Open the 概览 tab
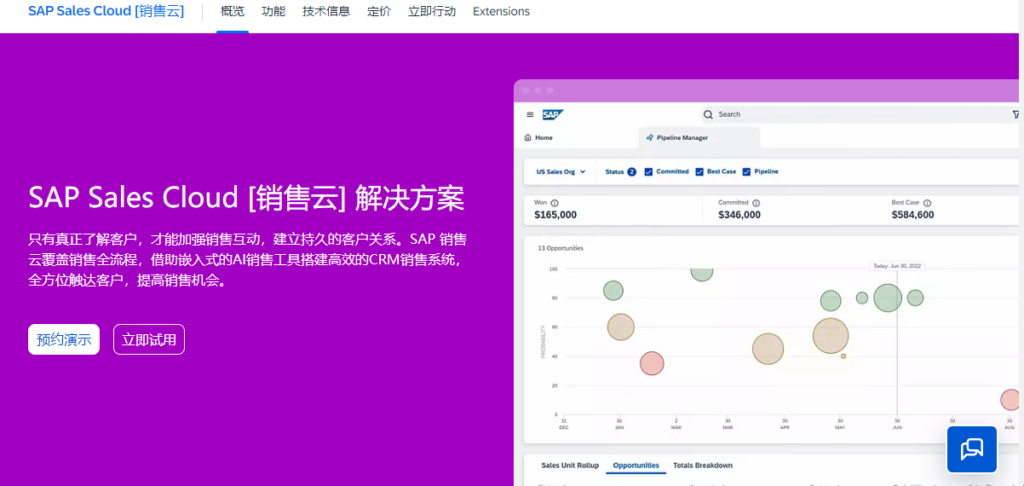Screen dimensions: 1024x486 tap(232, 12)
